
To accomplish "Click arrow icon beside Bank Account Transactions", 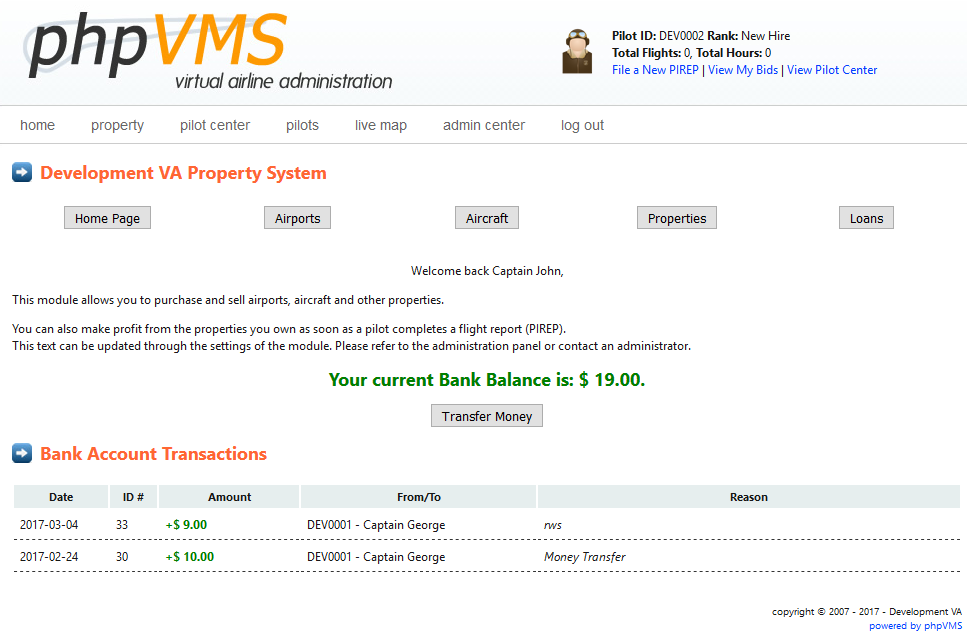I will pos(22,453).
